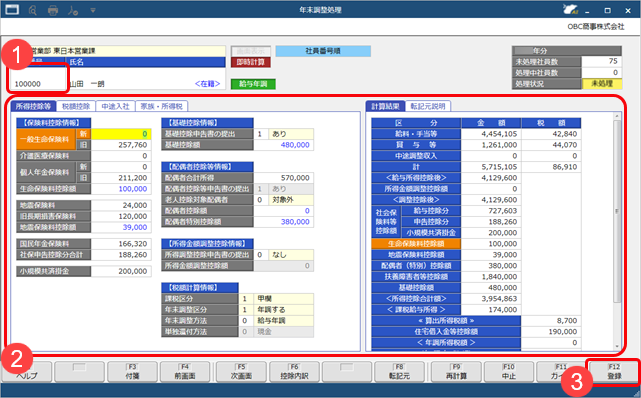
Task: Click the yellow new 一般生命保険料 input field
Action: point(121,134)
